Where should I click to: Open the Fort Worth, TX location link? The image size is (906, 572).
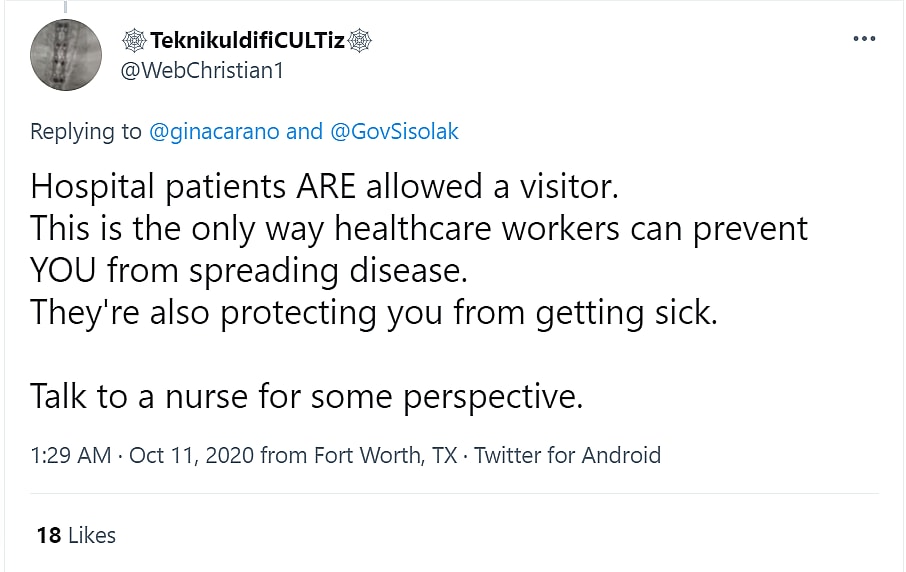point(385,455)
